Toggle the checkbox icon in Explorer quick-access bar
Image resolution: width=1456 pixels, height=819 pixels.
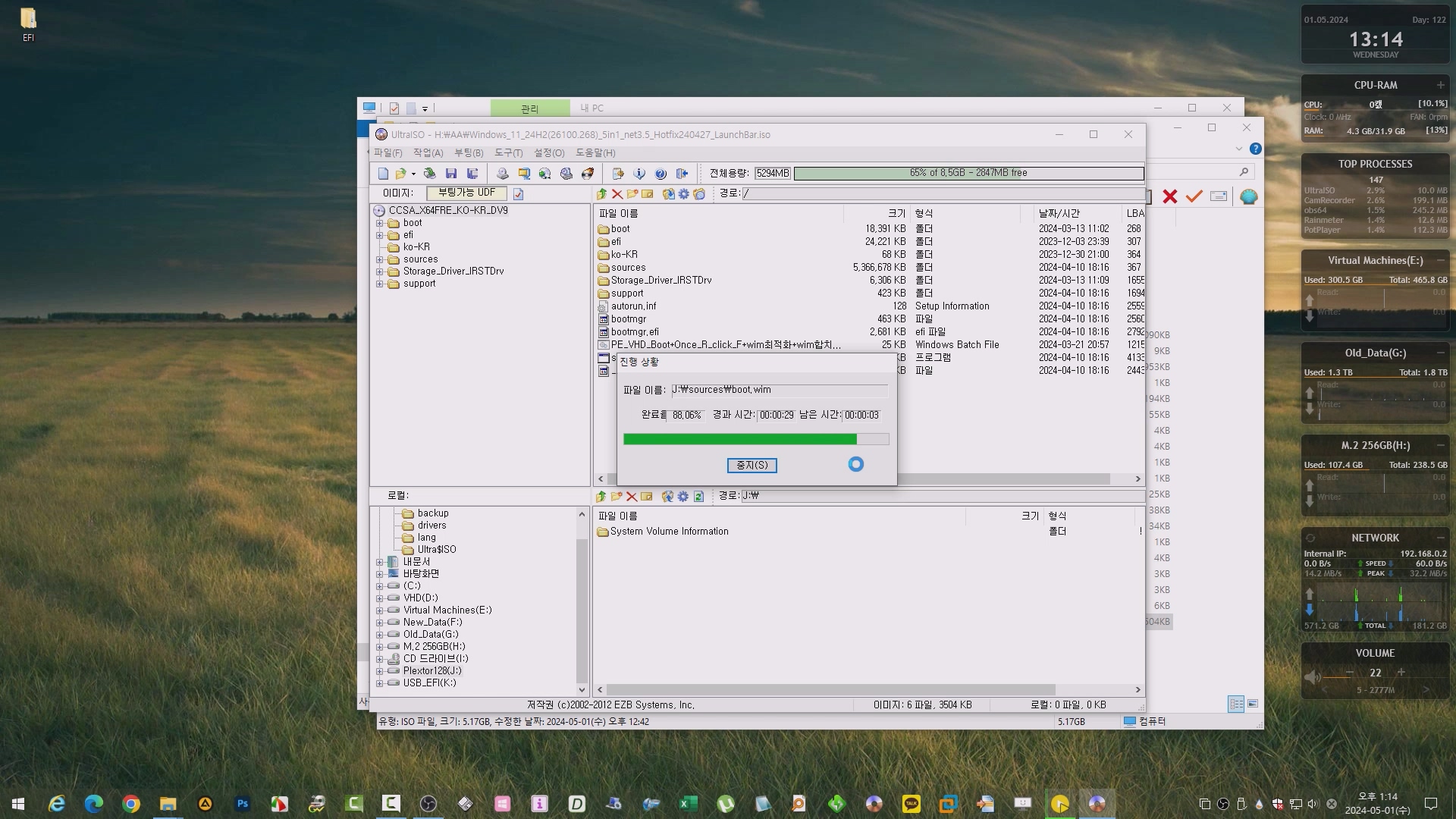click(394, 108)
